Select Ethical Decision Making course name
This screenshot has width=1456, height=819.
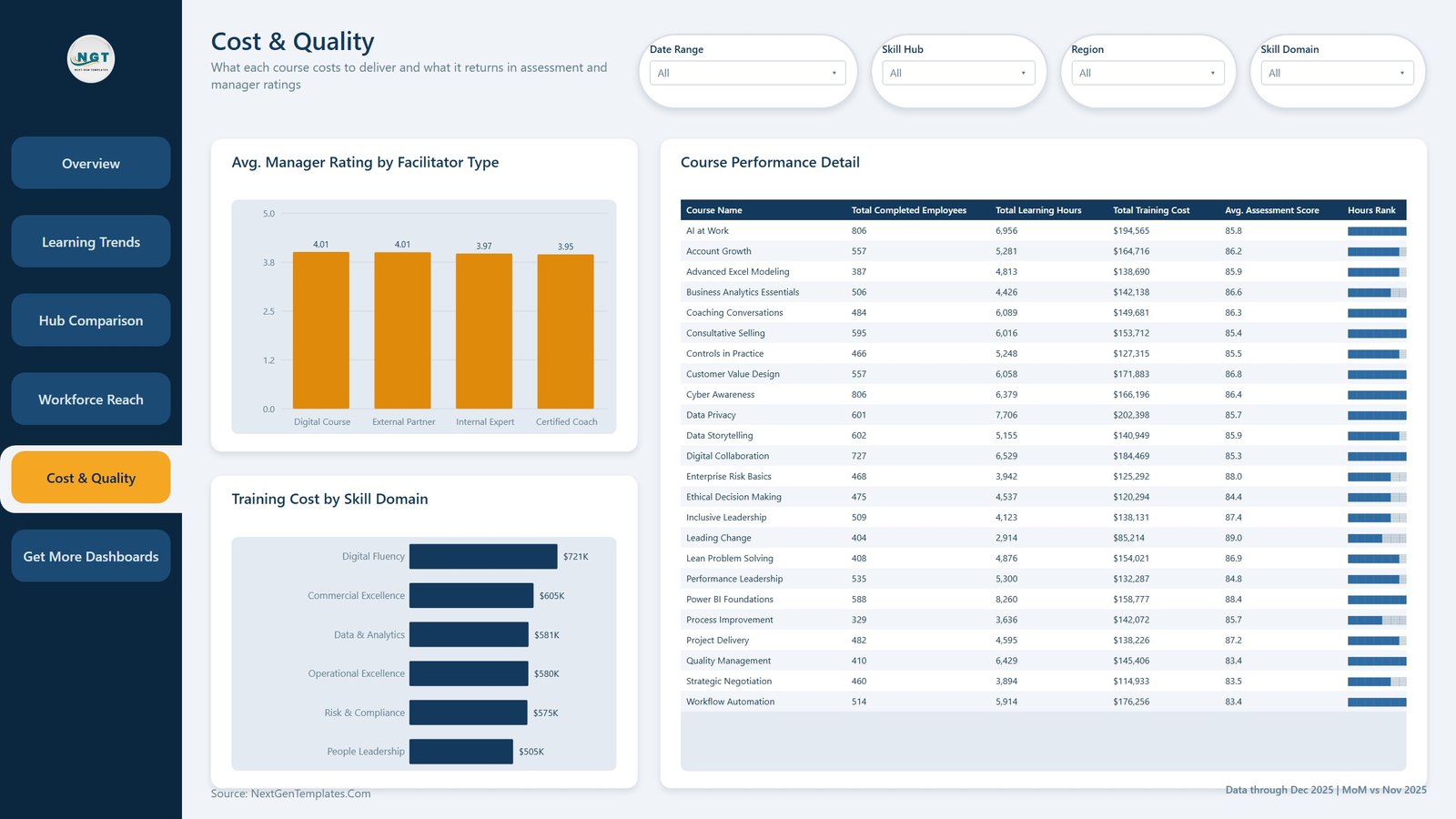(733, 497)
